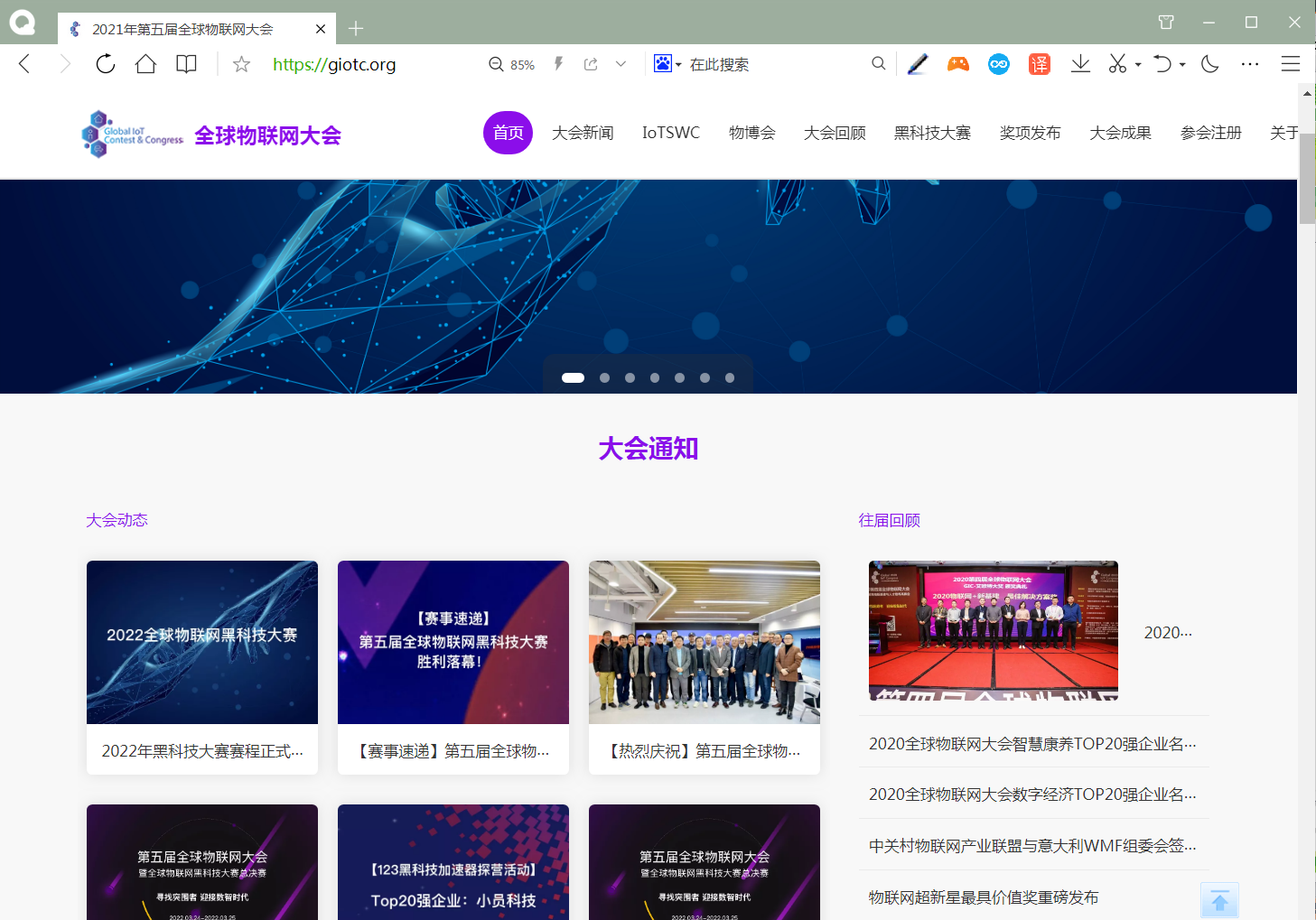Open the 2020 stage ceremony photo thumbnail
Image resolution: width=1316 pixels, height=920 pixels.
click(994, 630)
